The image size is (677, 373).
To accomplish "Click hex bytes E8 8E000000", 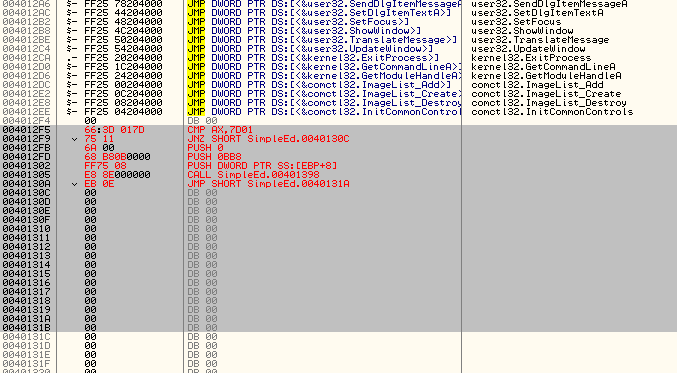I will (x=117, y=175).
